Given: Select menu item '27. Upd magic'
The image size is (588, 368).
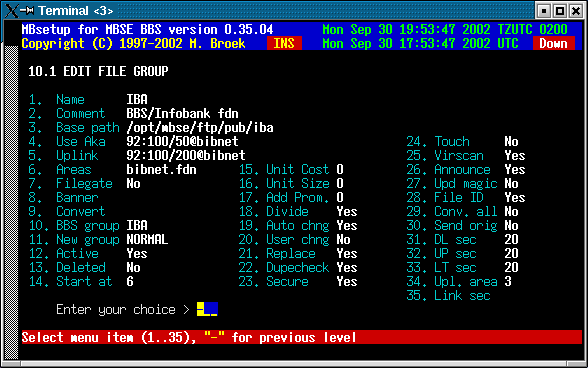Looking at the screenshot, I should pyautogui.click(x=452, y=183).
